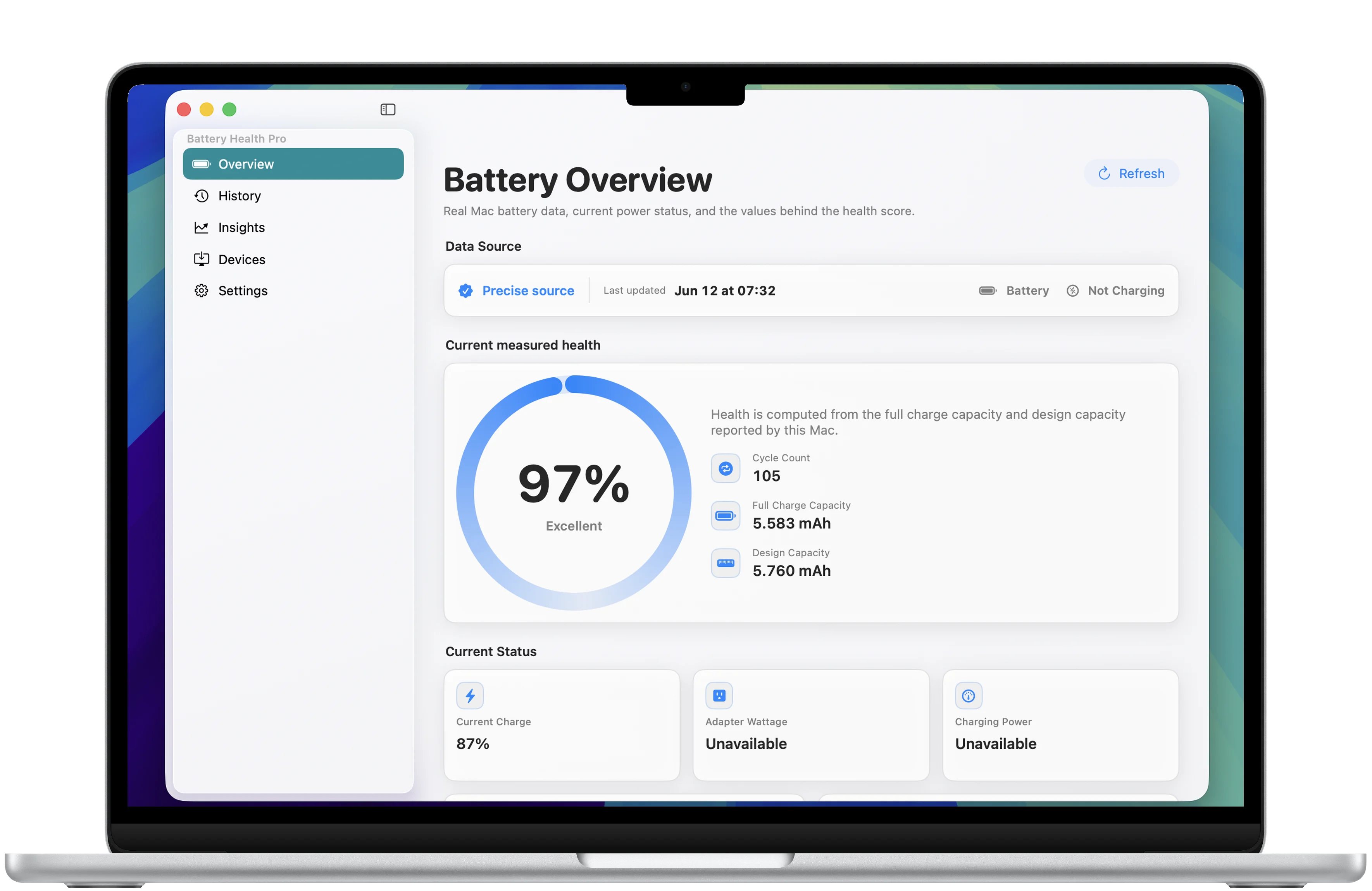The image size is (1372, 891).
Task: Open the Overview sidebar item
Action: pyautogui.click(x=293, y=164)
